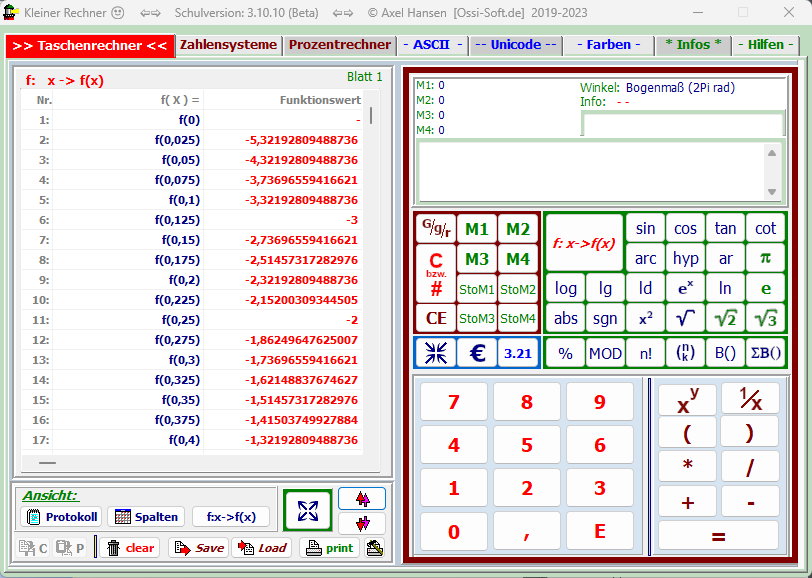812x578 pixels.
Task: Open the Prozentrechner tab
Action: [x=340, y=45]
